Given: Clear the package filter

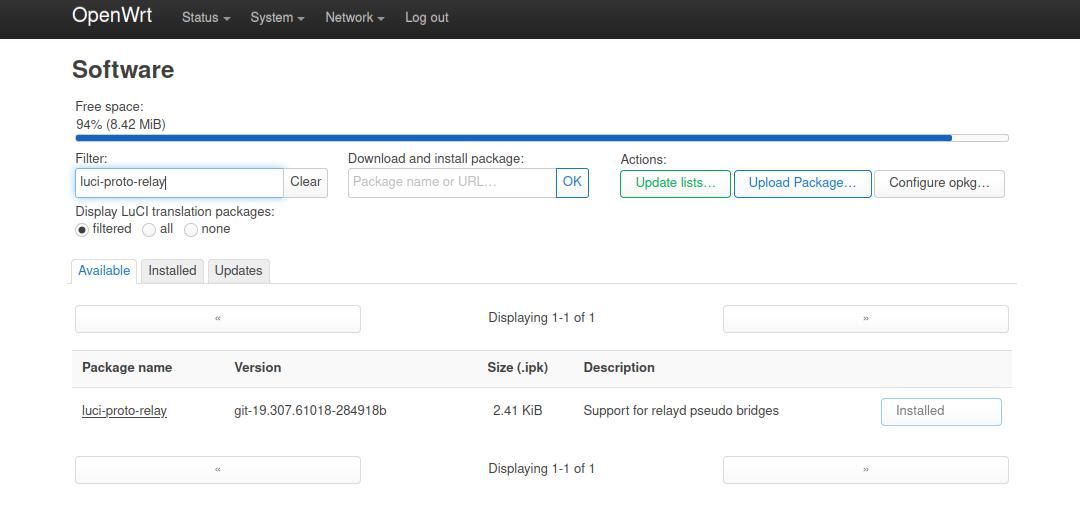Looking at the screenshot, I should pyautogui.click(x=305, y=182).
